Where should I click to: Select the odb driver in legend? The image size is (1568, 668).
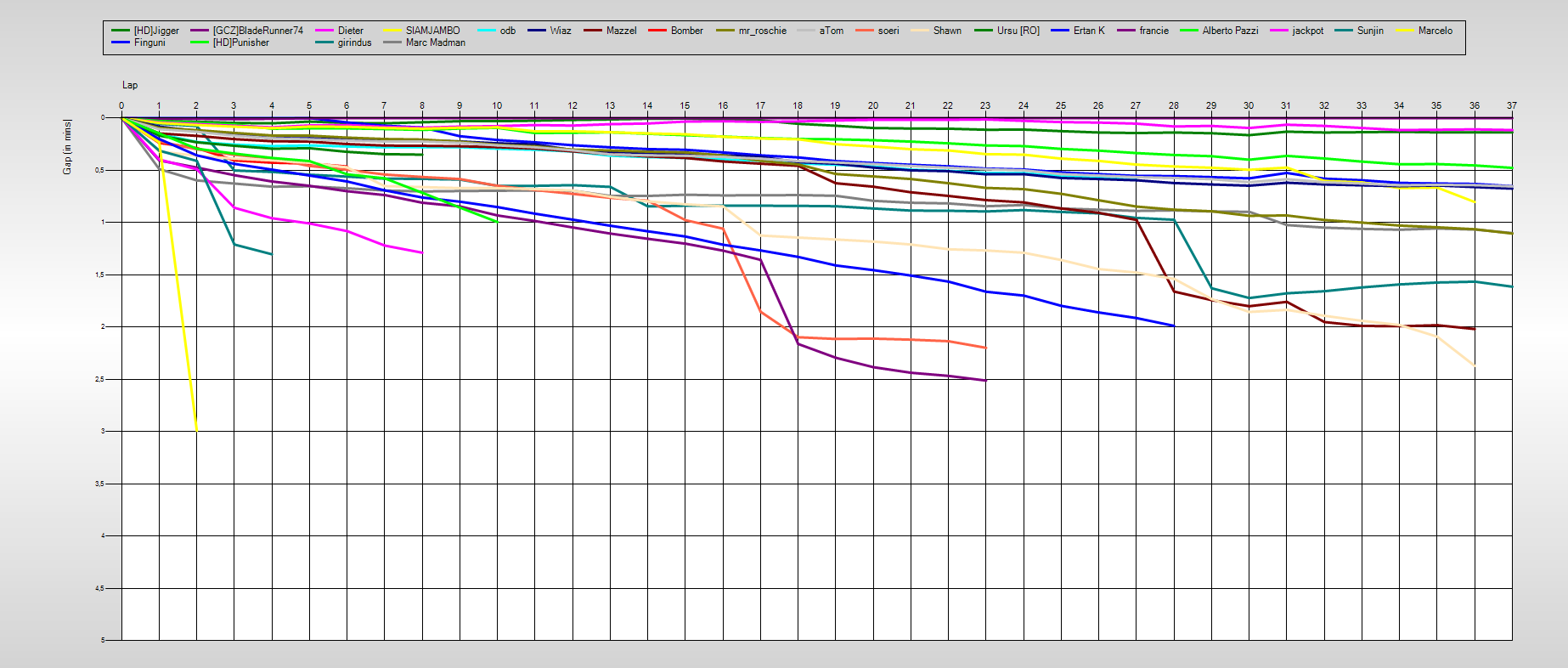(x=507, y=31)
